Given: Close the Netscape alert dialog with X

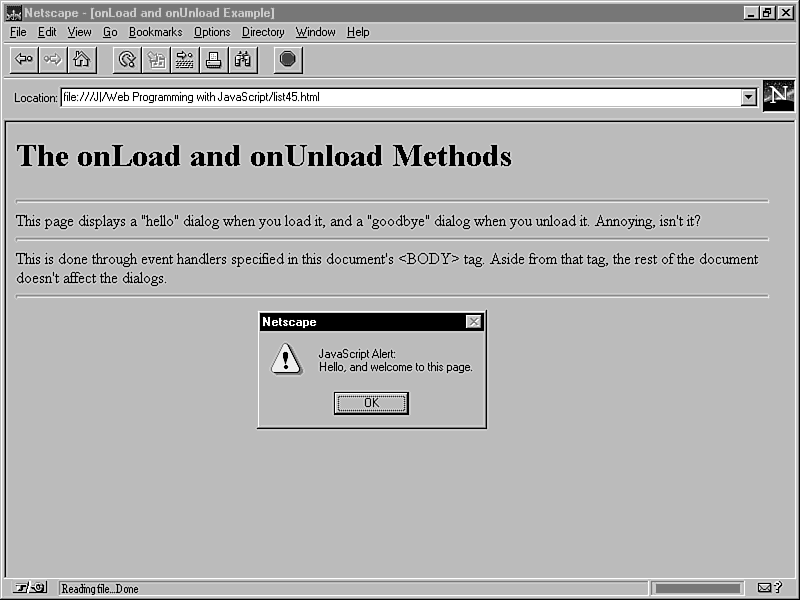Looking at the screenshot, I should [474, 322].
